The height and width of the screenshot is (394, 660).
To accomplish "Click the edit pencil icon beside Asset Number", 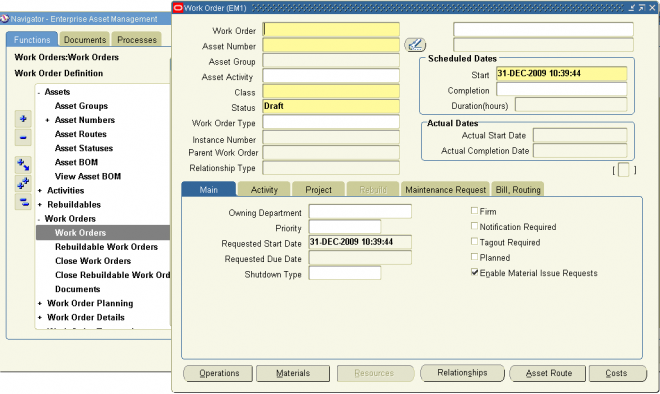I will point(415,45).
